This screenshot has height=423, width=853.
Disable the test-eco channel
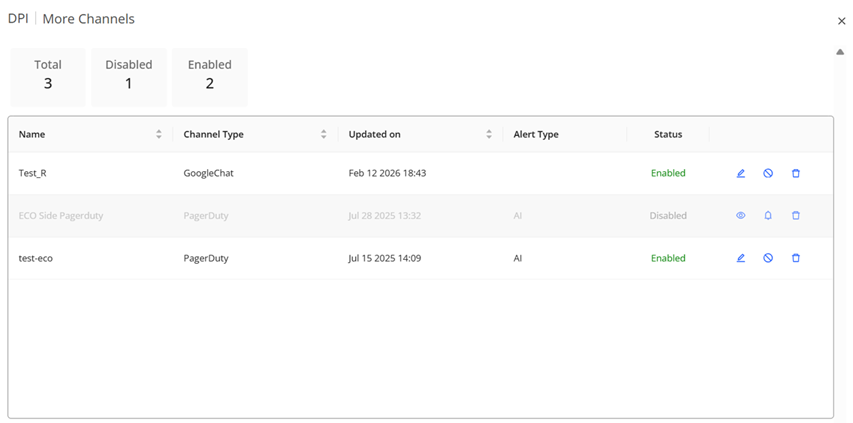tap(768, 258)
